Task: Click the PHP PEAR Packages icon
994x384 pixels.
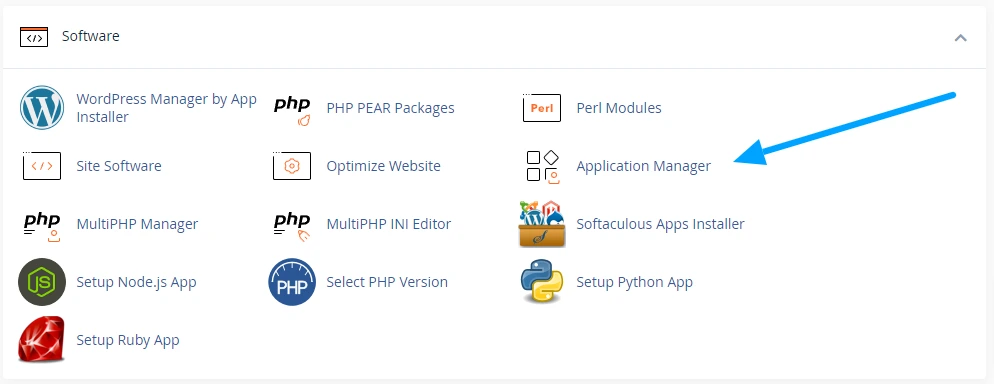Action: tap(292, 111)
